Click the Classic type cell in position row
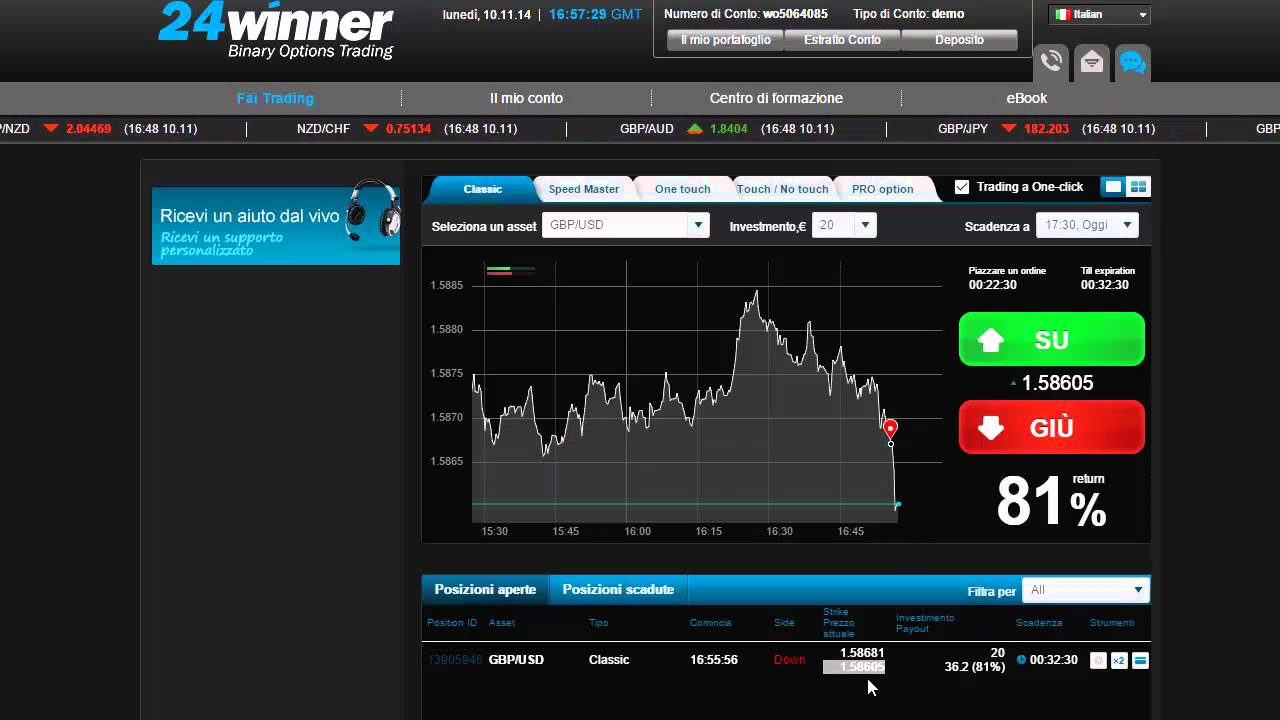Viewport: 1280px width, 720px height. coord(609,660)
